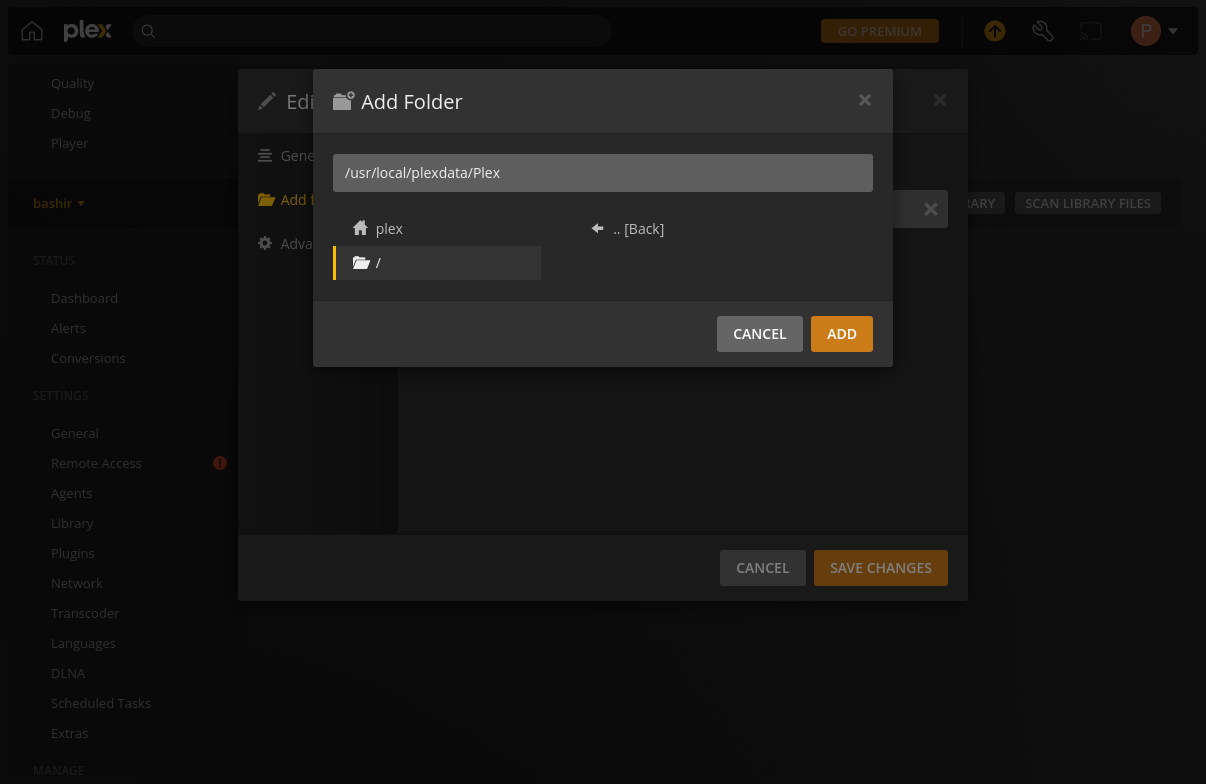
Task: Click SAVE CHANGES button
Action: point(881,568)
